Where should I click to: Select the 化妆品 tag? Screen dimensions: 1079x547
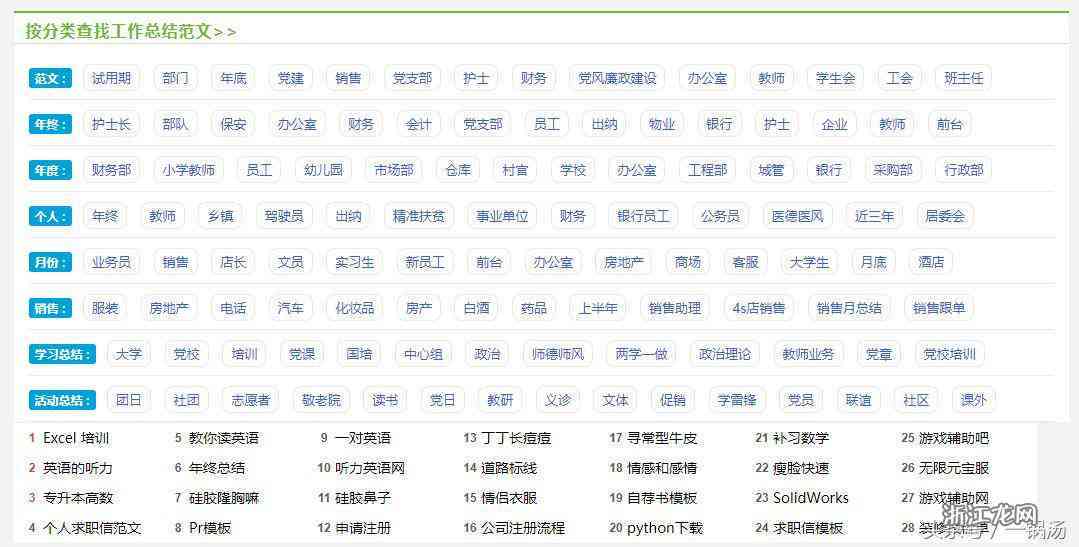[355, 308]
